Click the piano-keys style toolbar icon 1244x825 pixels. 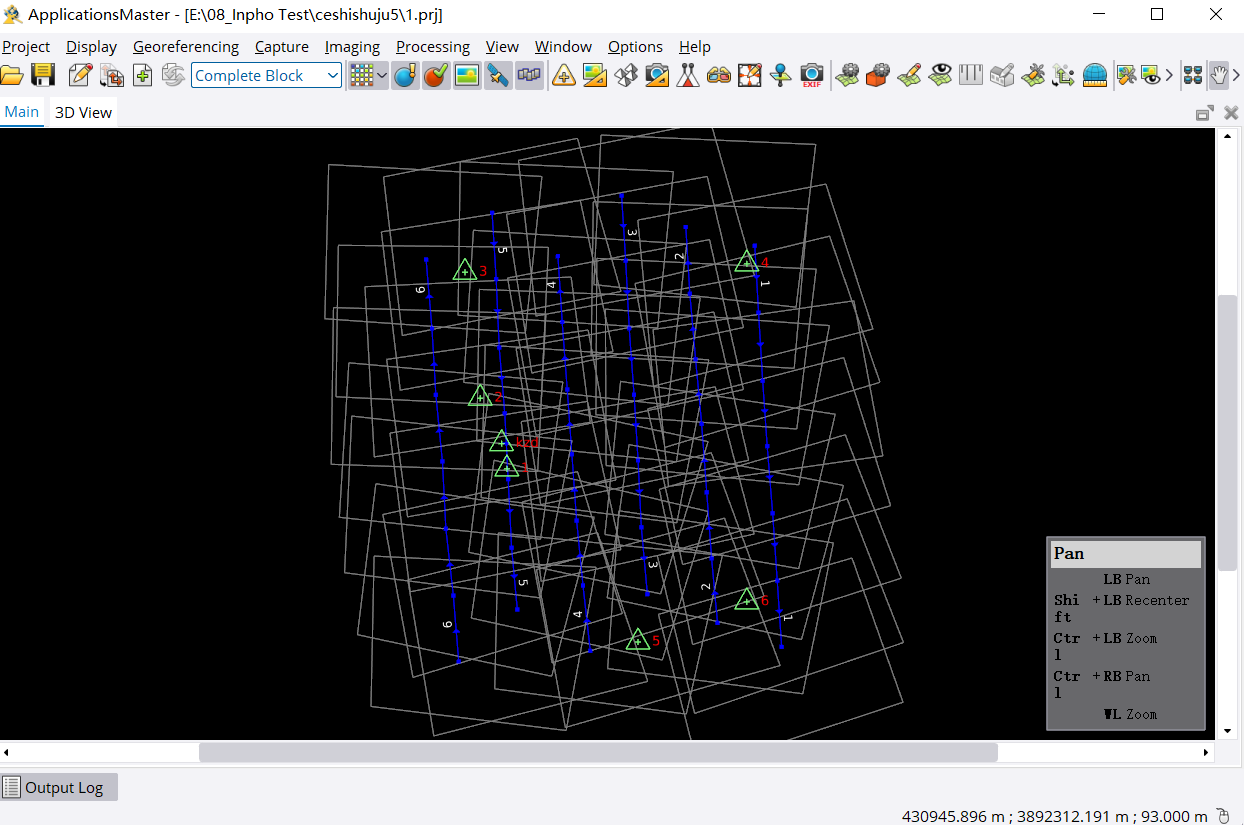coord(970,75)
